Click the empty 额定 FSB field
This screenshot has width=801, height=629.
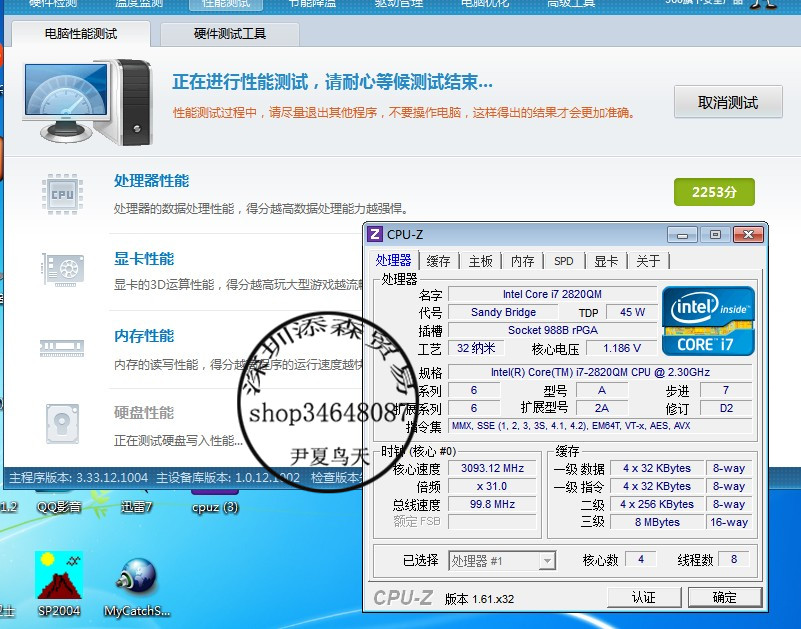tap(492, 522)
